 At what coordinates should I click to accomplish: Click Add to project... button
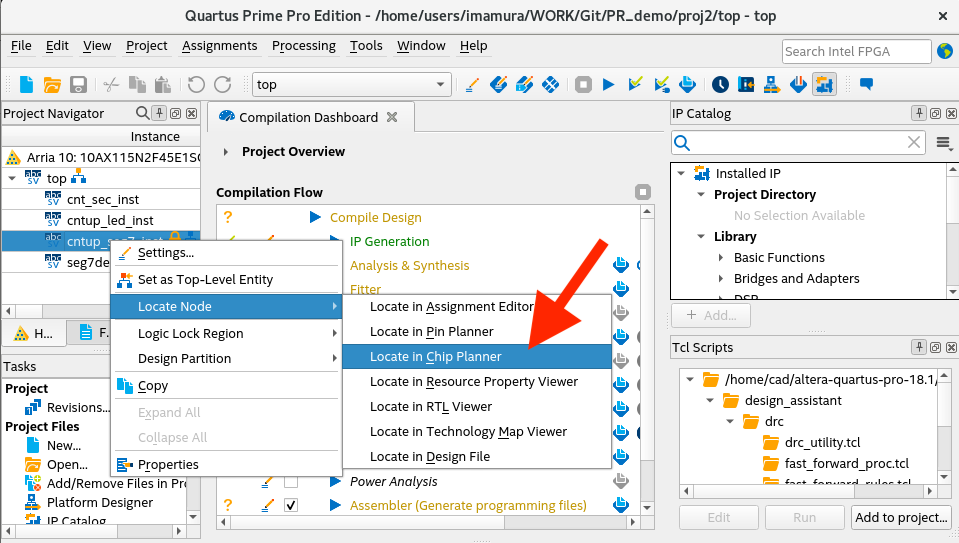[901, 517]
